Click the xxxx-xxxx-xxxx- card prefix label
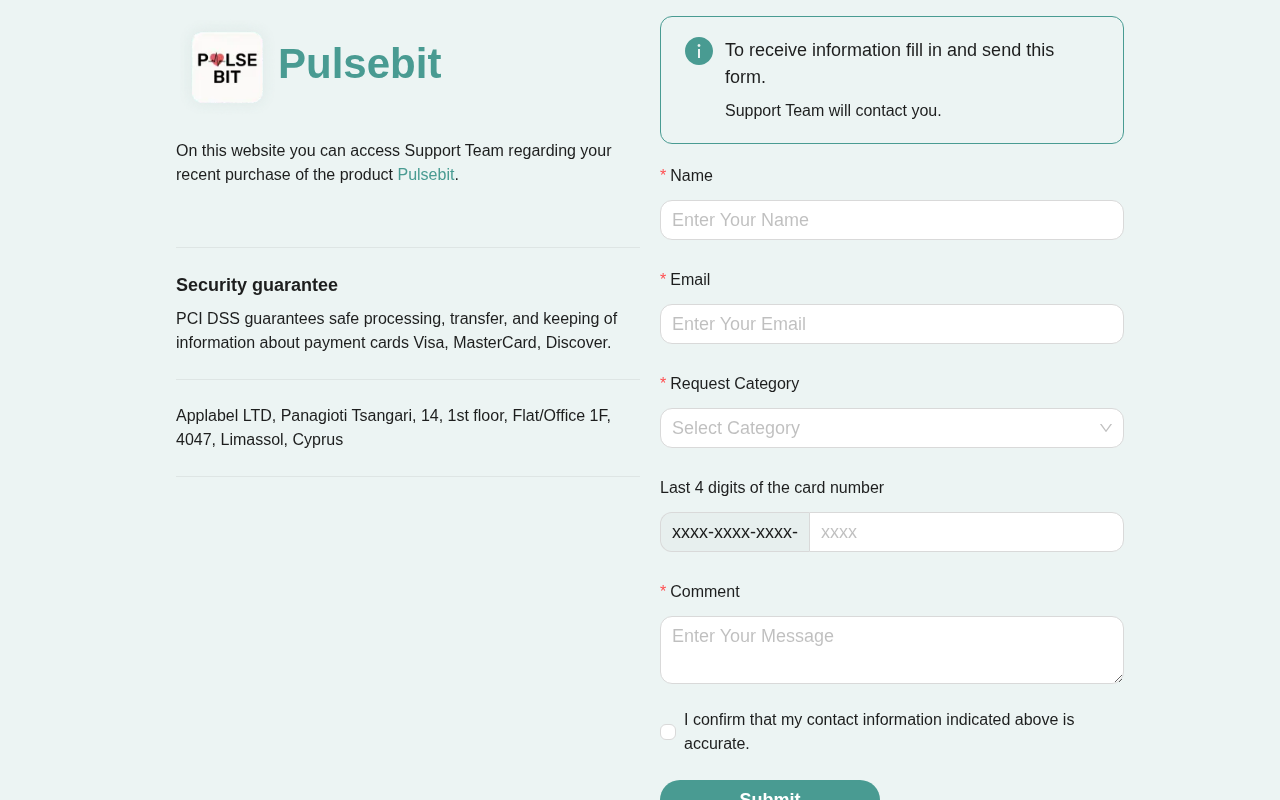1280x800 pixels. pos(735,532)
